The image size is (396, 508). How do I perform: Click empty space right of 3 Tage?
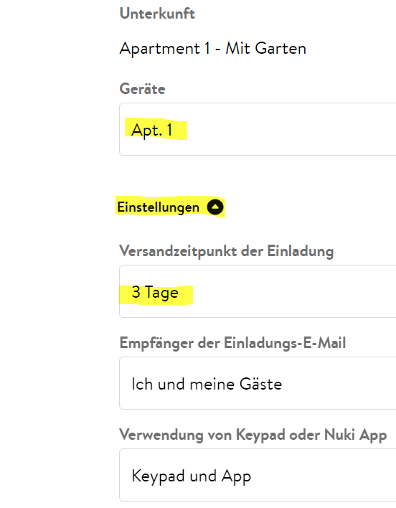(293, 292)
